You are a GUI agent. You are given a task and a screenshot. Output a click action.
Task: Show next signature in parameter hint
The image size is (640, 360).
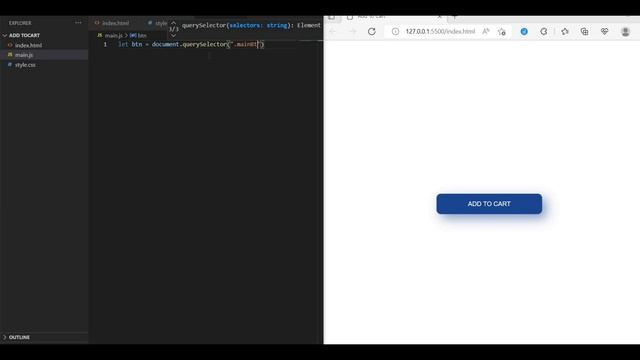tap(173, 36)
